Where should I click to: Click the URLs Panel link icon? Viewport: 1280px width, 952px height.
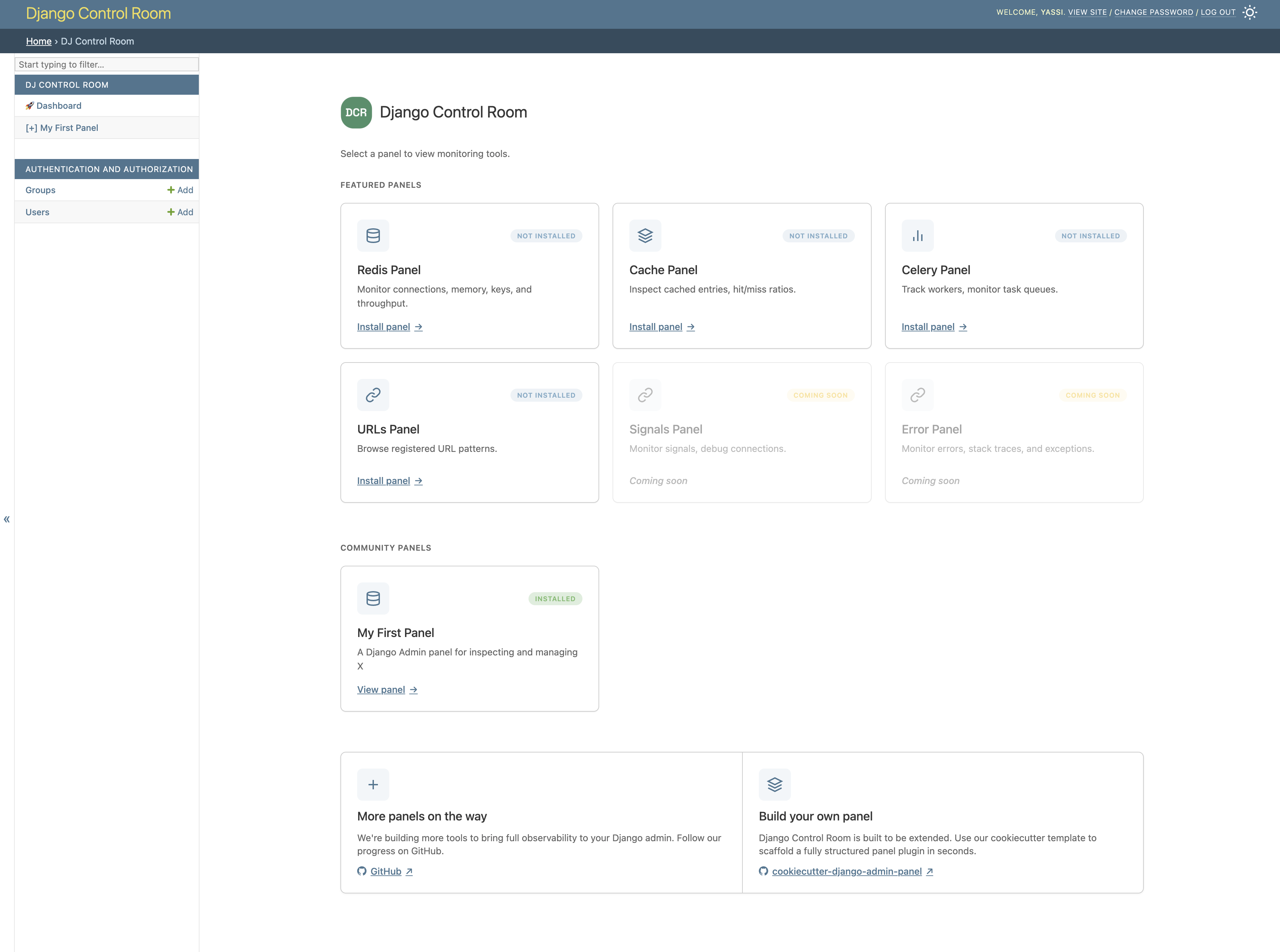(x=373, y=395)
